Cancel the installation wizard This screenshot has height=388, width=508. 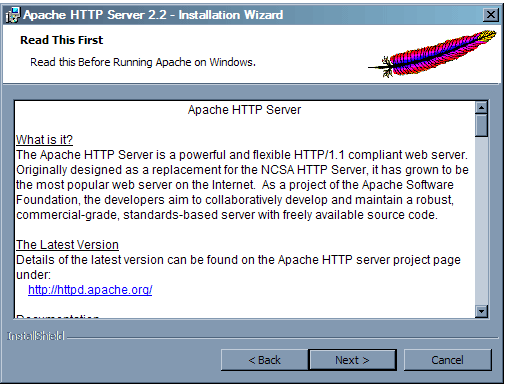[448, 360]
